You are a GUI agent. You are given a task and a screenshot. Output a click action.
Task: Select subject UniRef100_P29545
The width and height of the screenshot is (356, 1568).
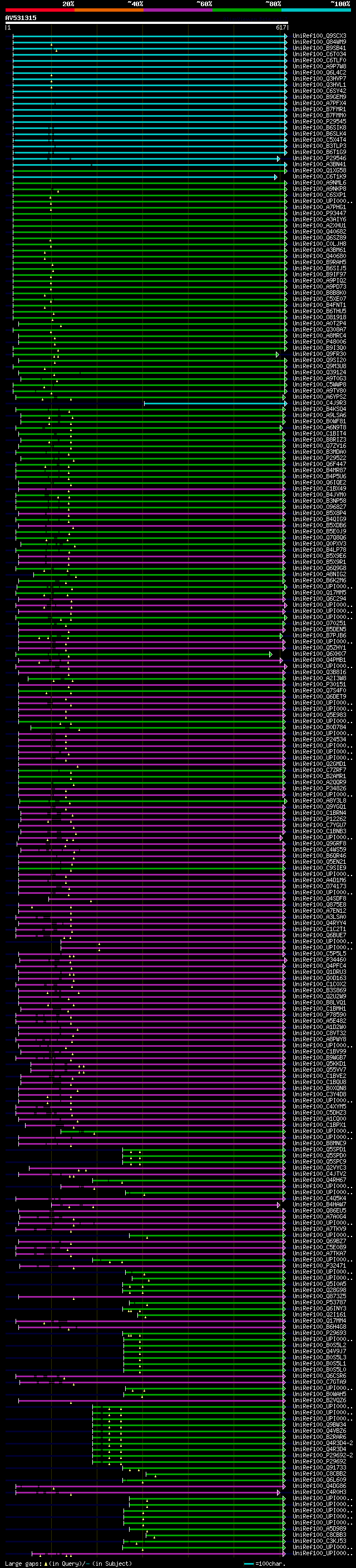click(x=319, y=121)
